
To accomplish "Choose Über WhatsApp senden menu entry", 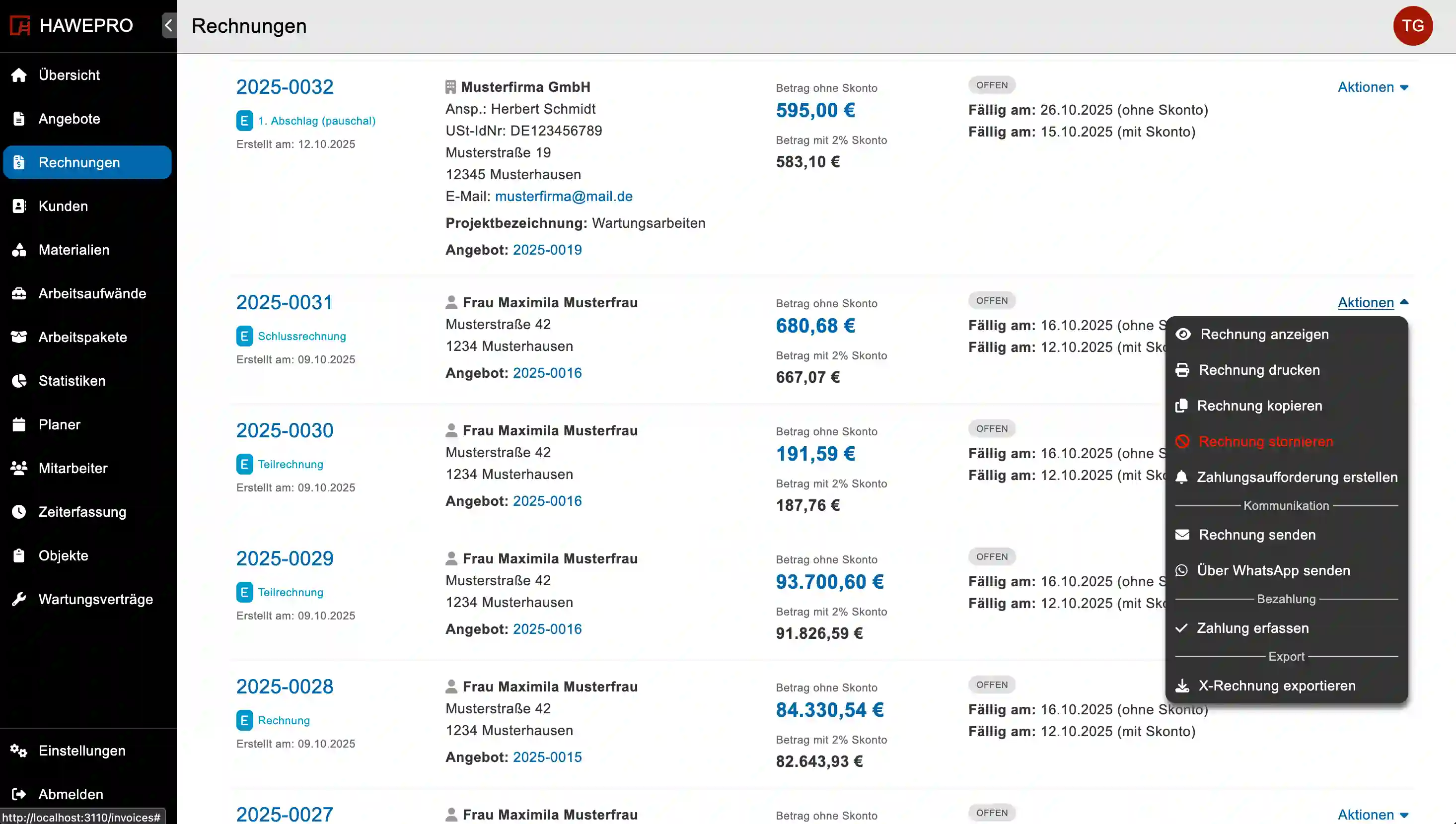I will (x=1273, y=570).
